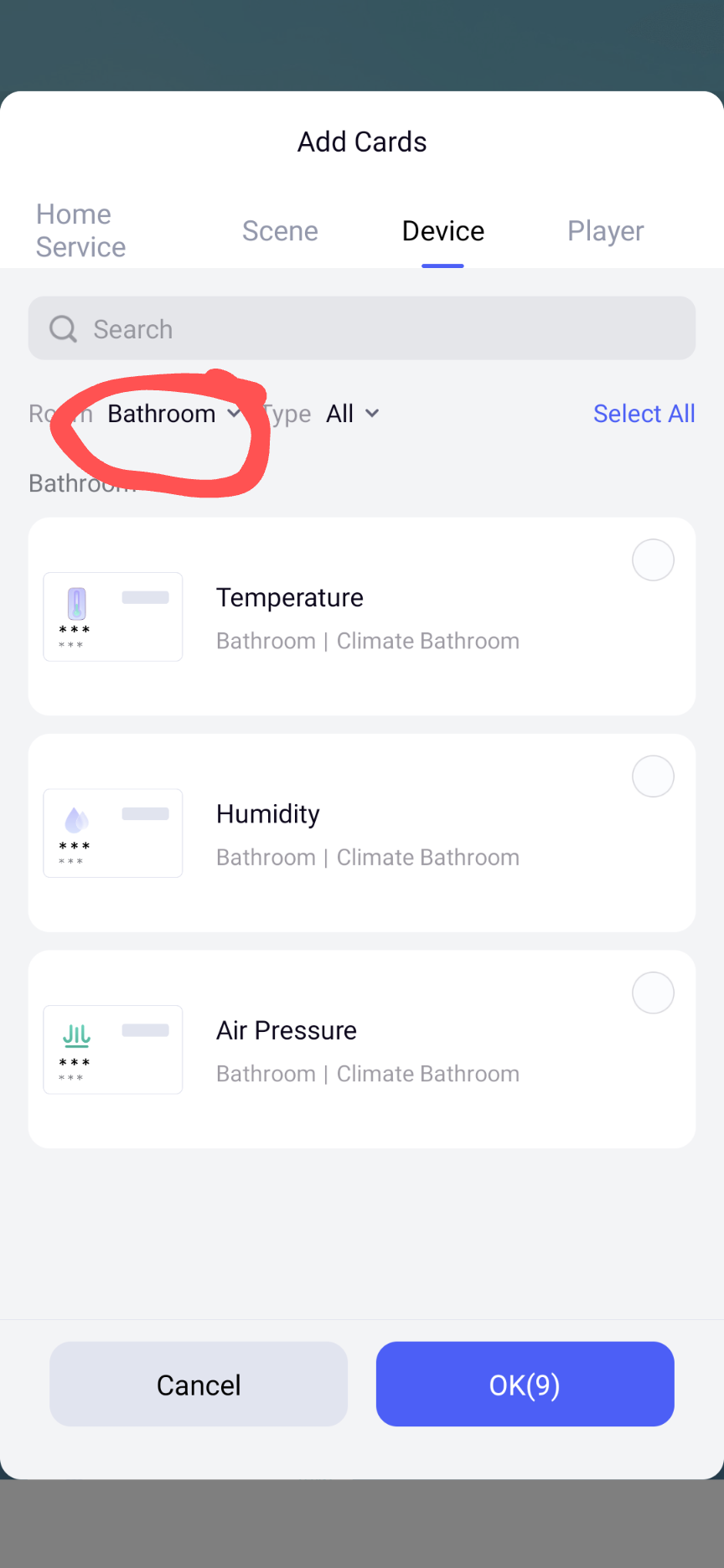The width and height of the screenshot is (724, 1568).
Task: Click the Air Pressure card preview thumbnail
Action: pos(113,1050)
